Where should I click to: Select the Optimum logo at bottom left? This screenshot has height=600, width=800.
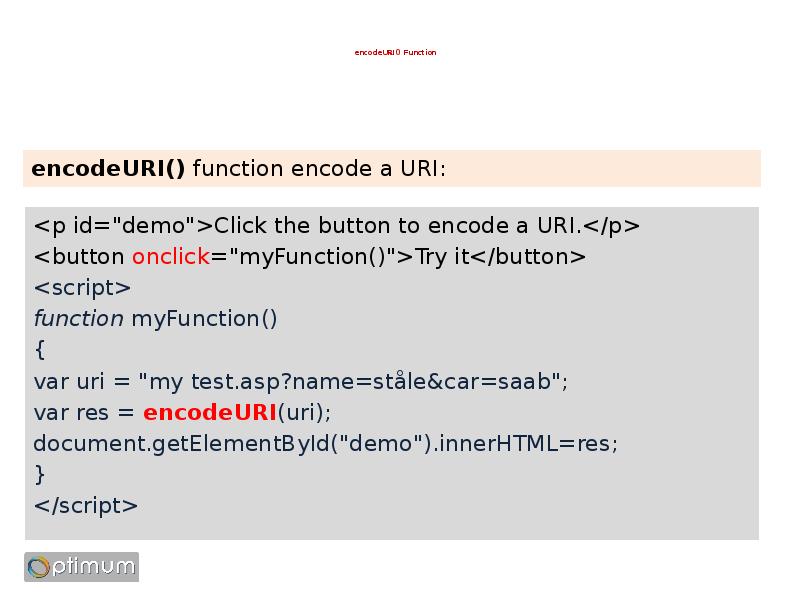(80, 566)
